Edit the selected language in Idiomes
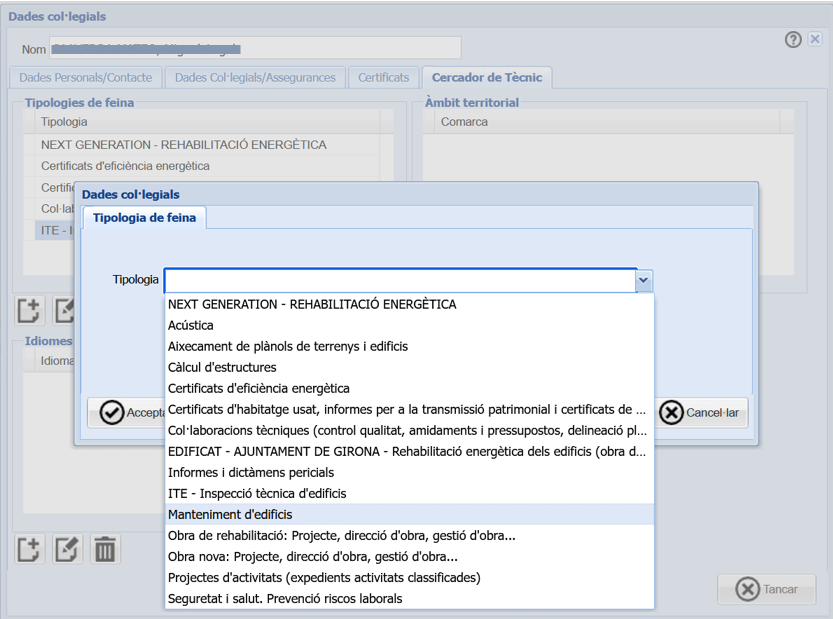This screenshot has height=619, width=833. [x=66, y=549]
